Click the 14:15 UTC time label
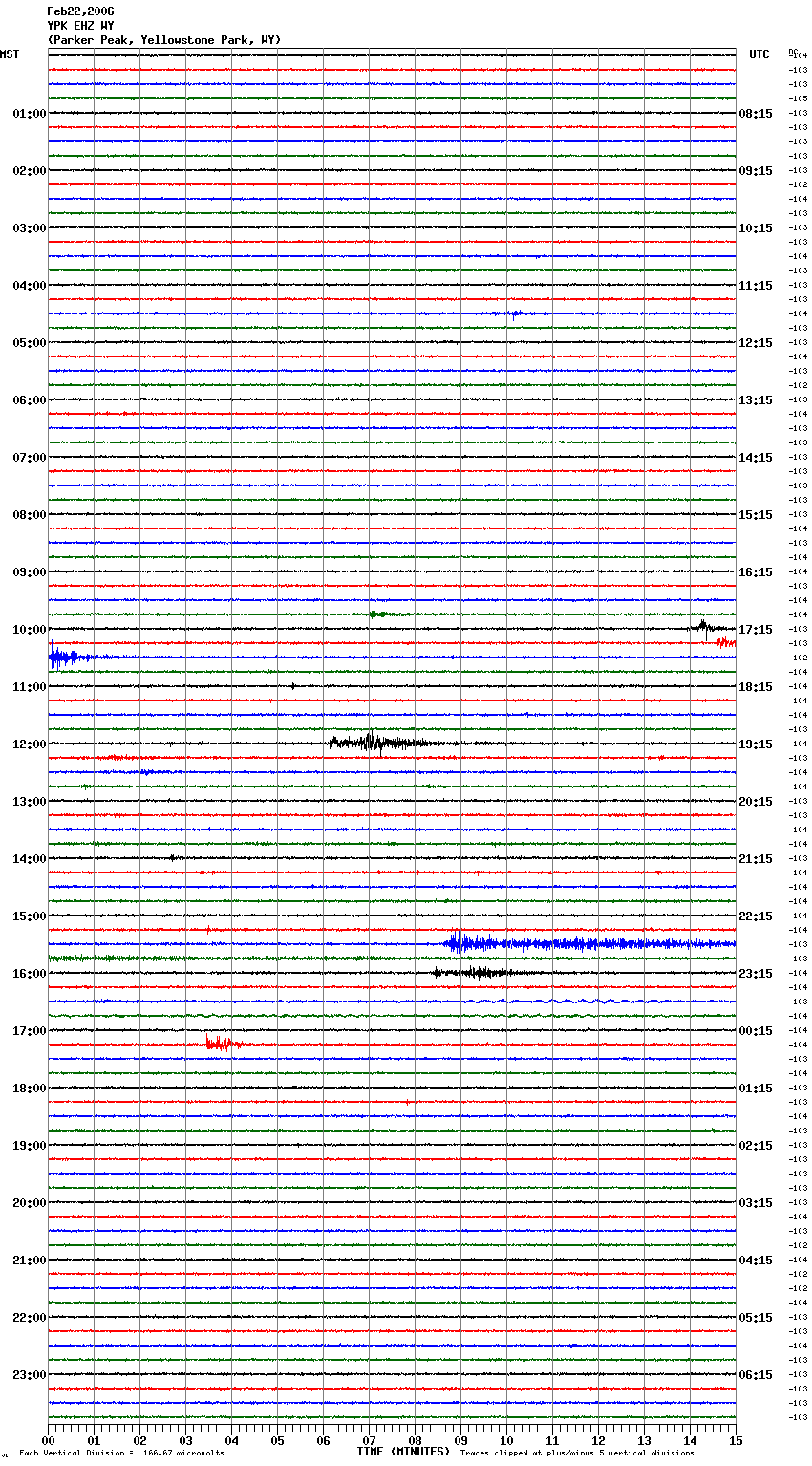The width and height of the screenshot is (812, 1466). (x=756, y=458)
